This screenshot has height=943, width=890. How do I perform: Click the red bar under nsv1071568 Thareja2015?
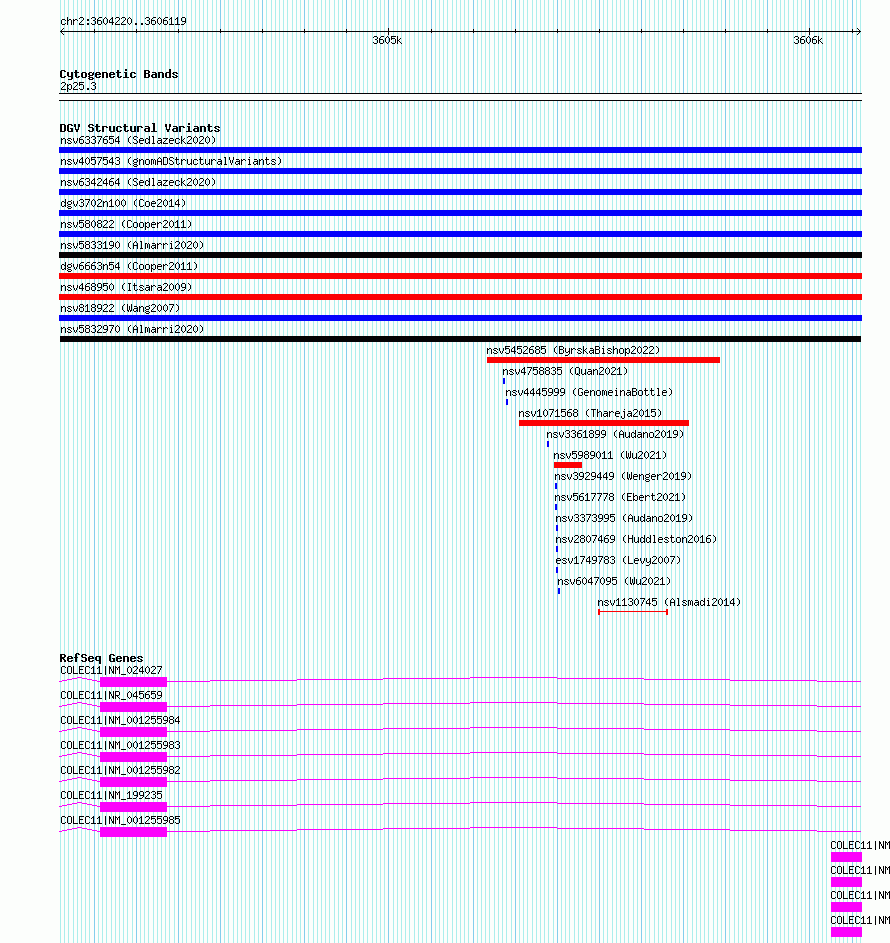tap(604, 423)
